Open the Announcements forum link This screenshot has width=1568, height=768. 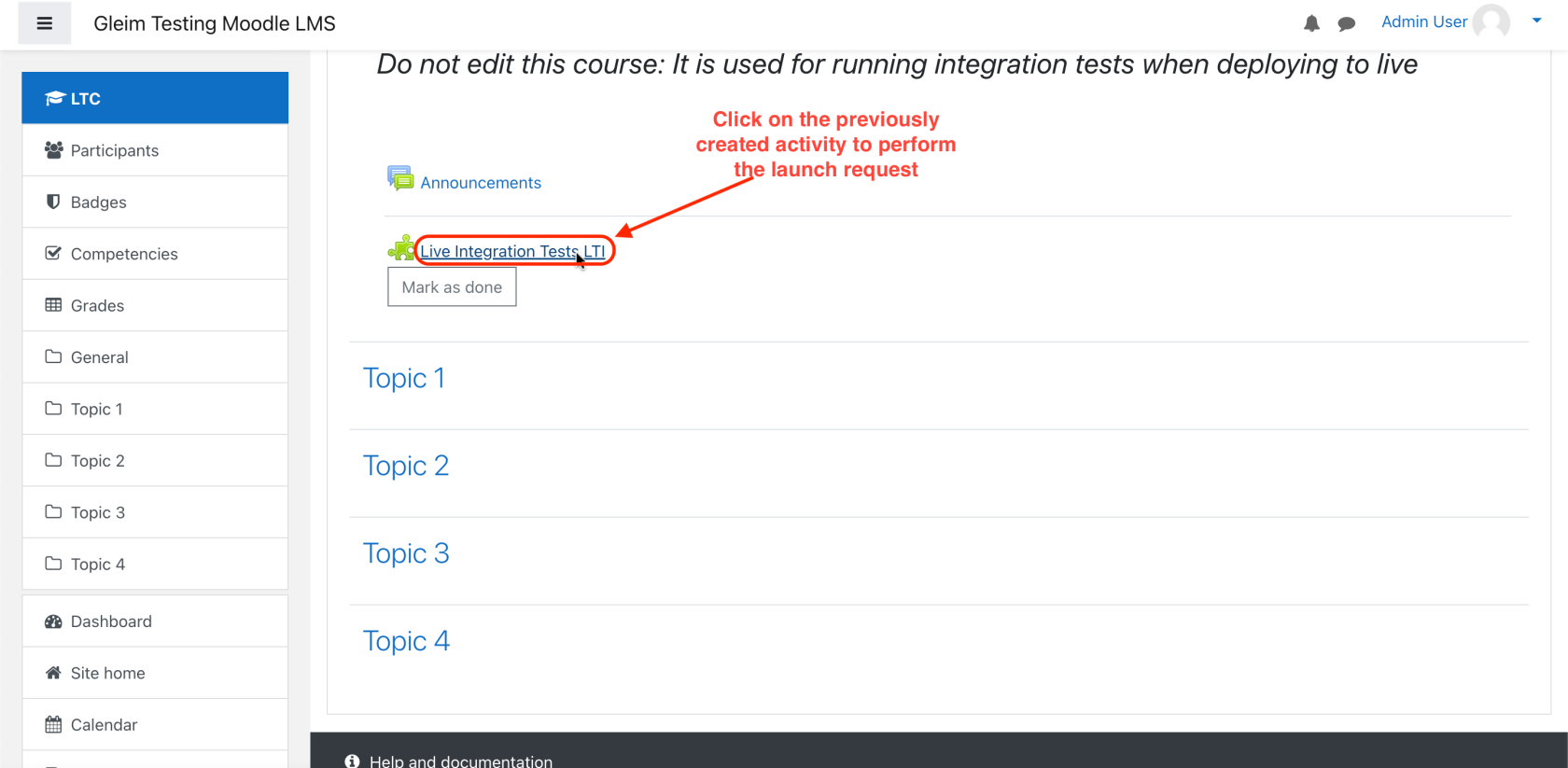click(x=480, y=183)
